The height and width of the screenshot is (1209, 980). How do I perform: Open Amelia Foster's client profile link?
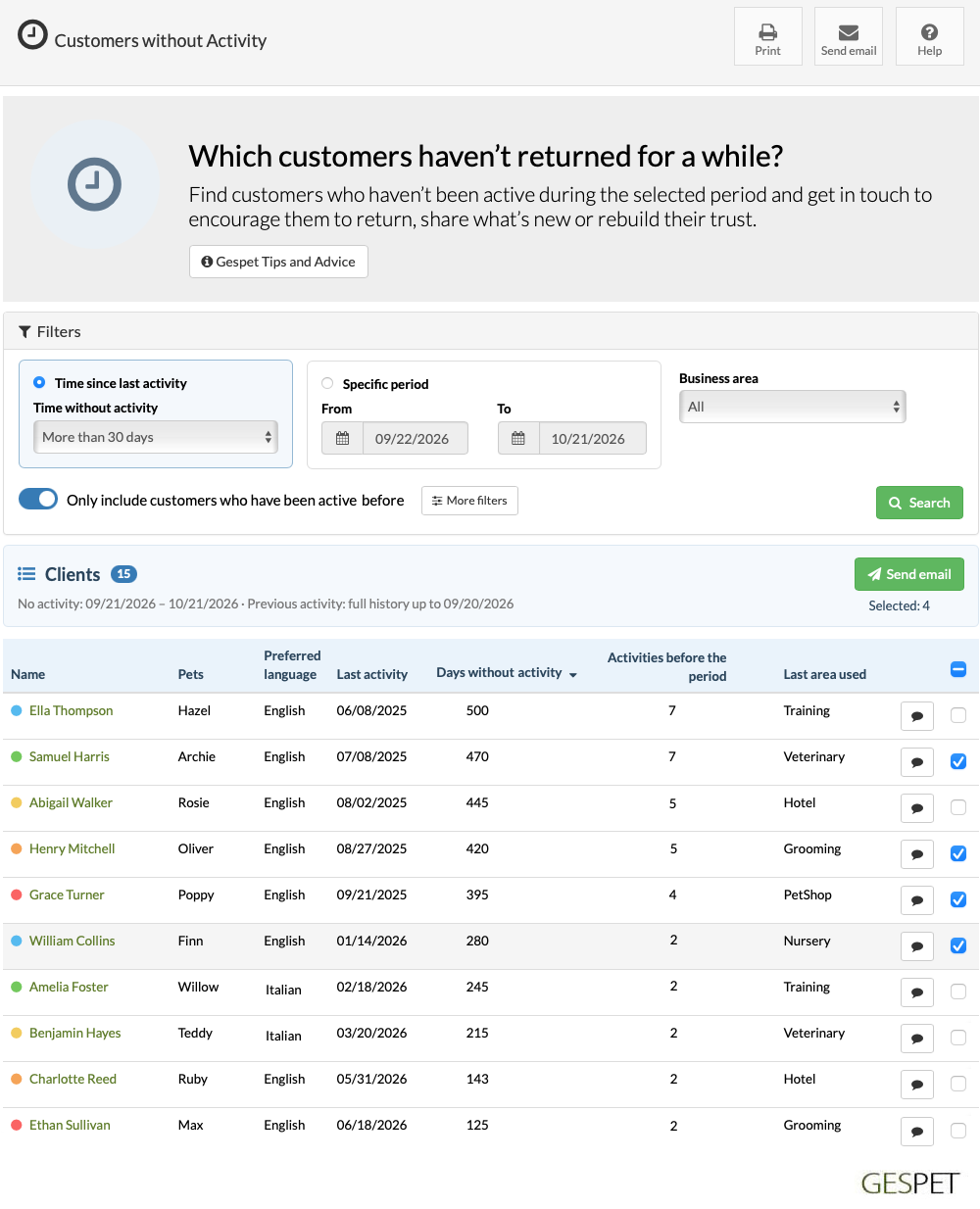(x=69, y=987)
